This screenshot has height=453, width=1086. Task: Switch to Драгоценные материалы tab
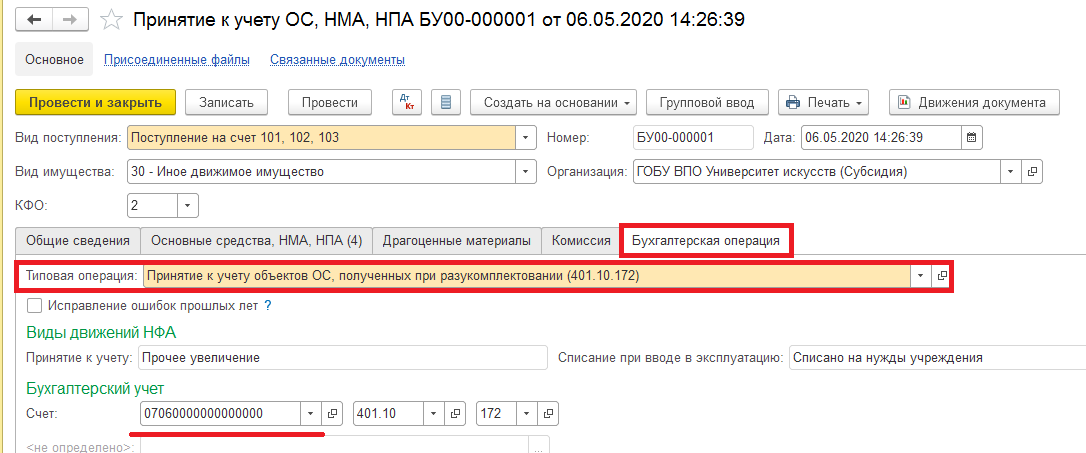pos(457,241)
